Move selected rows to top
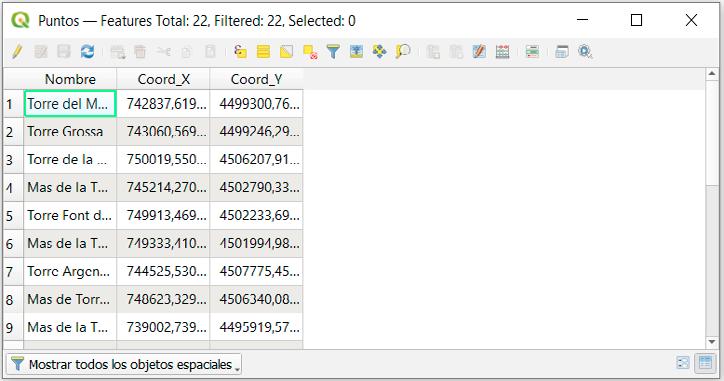This screenshot has width=724, height=381. (356, 51)
